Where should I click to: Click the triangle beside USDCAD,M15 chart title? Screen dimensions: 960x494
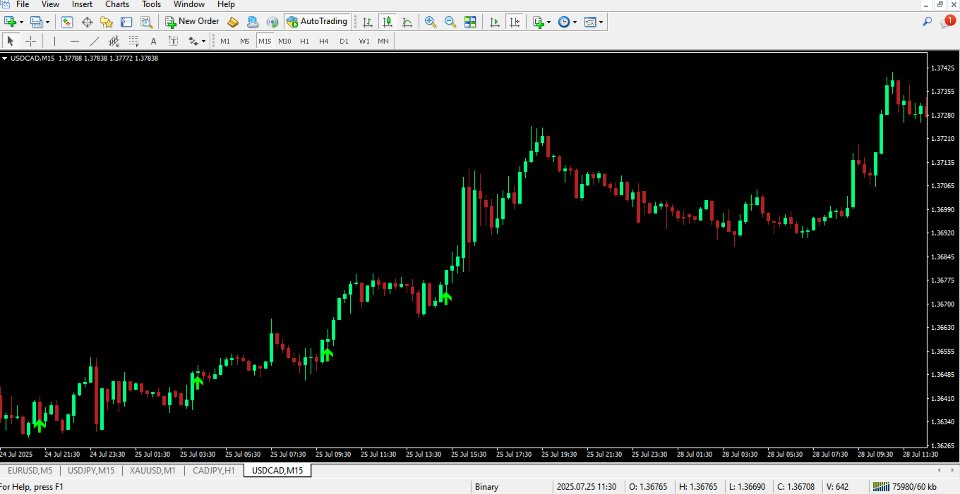5,59
